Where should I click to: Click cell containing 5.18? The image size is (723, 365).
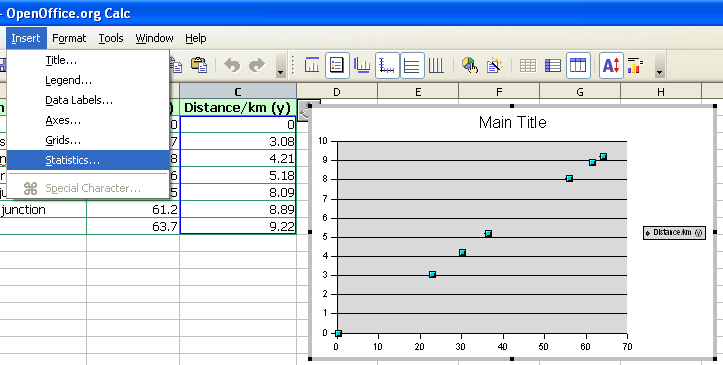[238, 176]
